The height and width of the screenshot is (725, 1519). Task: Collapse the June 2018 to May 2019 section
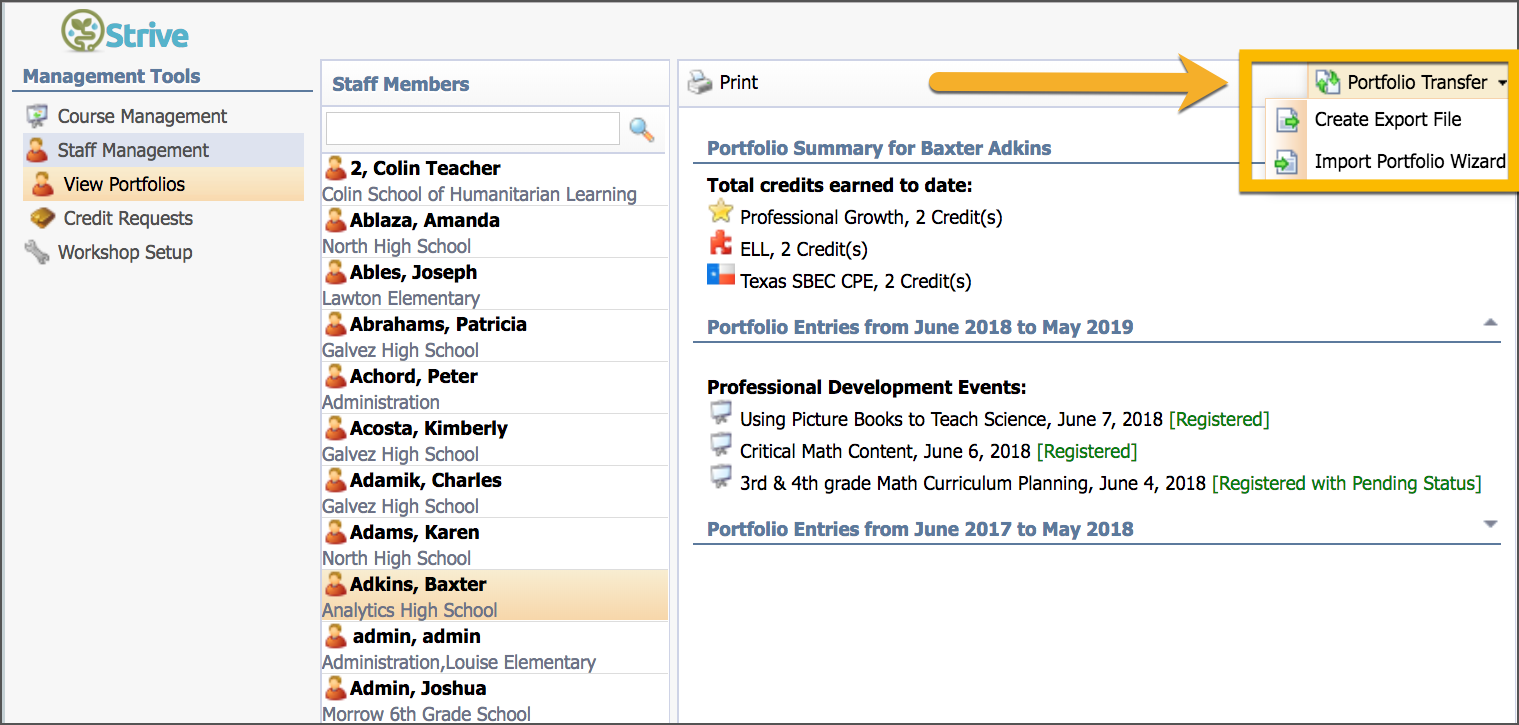pyautogui.click(x=1490, y=323)
